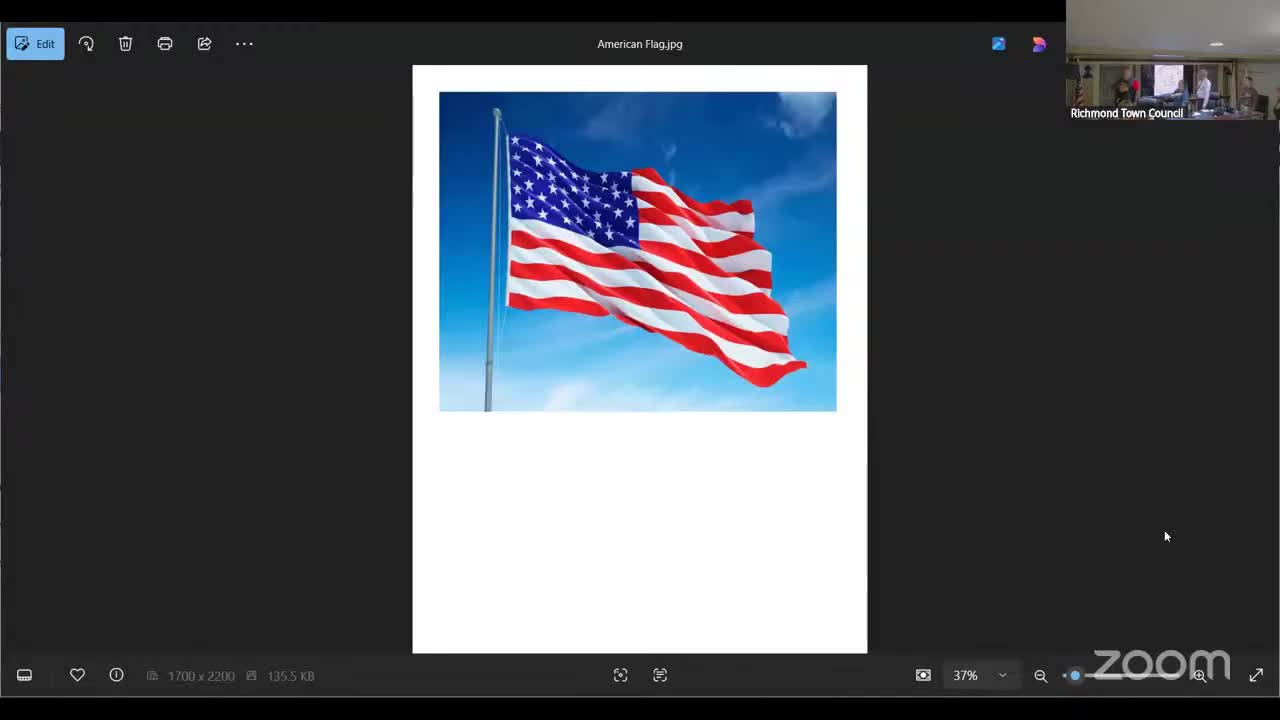Toggle the filmstrip view icon
This screenshot has height=720, width=1280.
(x=25, y=676)
